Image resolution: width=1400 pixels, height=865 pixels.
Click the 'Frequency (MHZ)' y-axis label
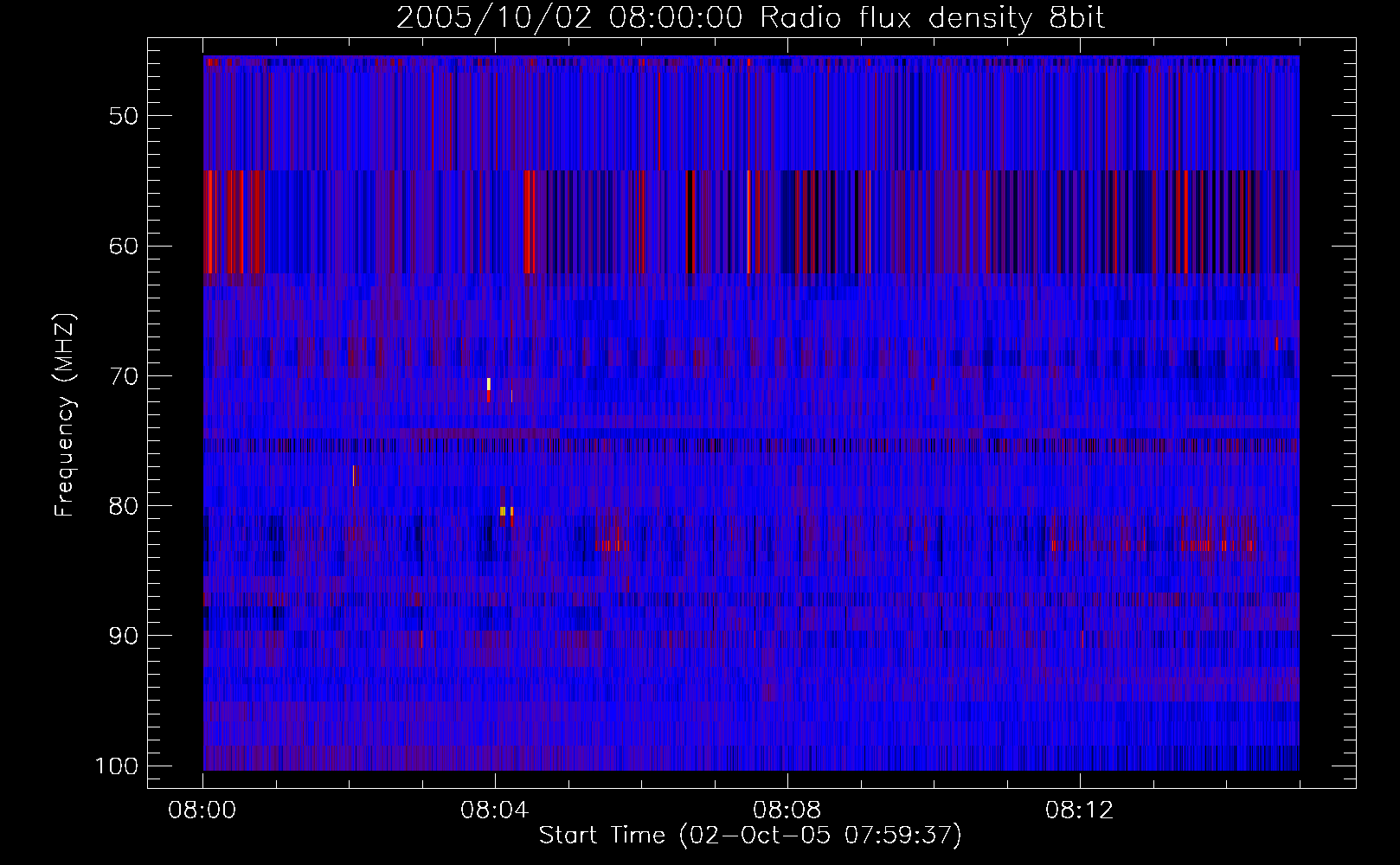click(x=65, y=415)
